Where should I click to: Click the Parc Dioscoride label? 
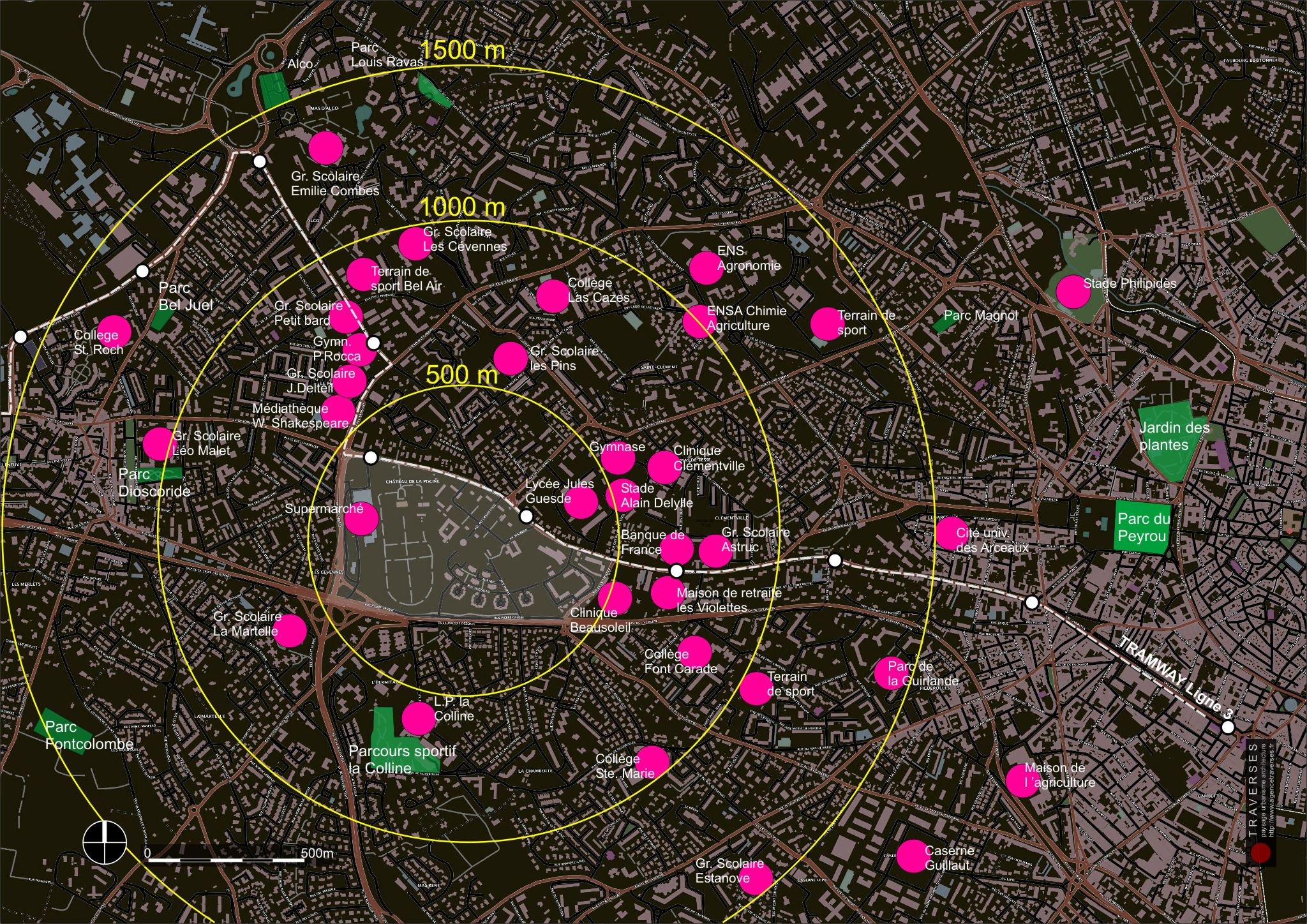click(x=154, y=482)
